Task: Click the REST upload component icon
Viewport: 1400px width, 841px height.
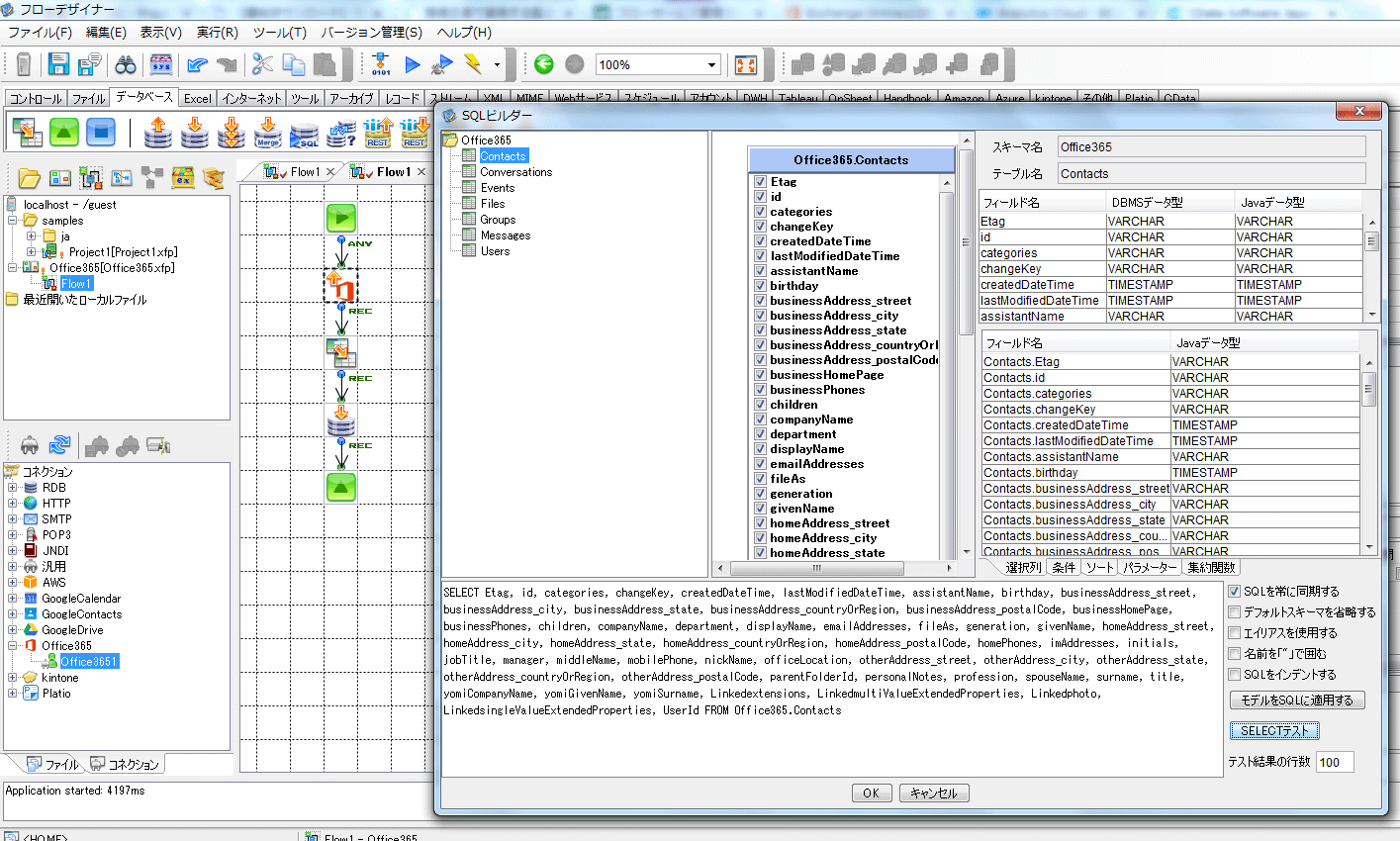Action: click(378, 132)
